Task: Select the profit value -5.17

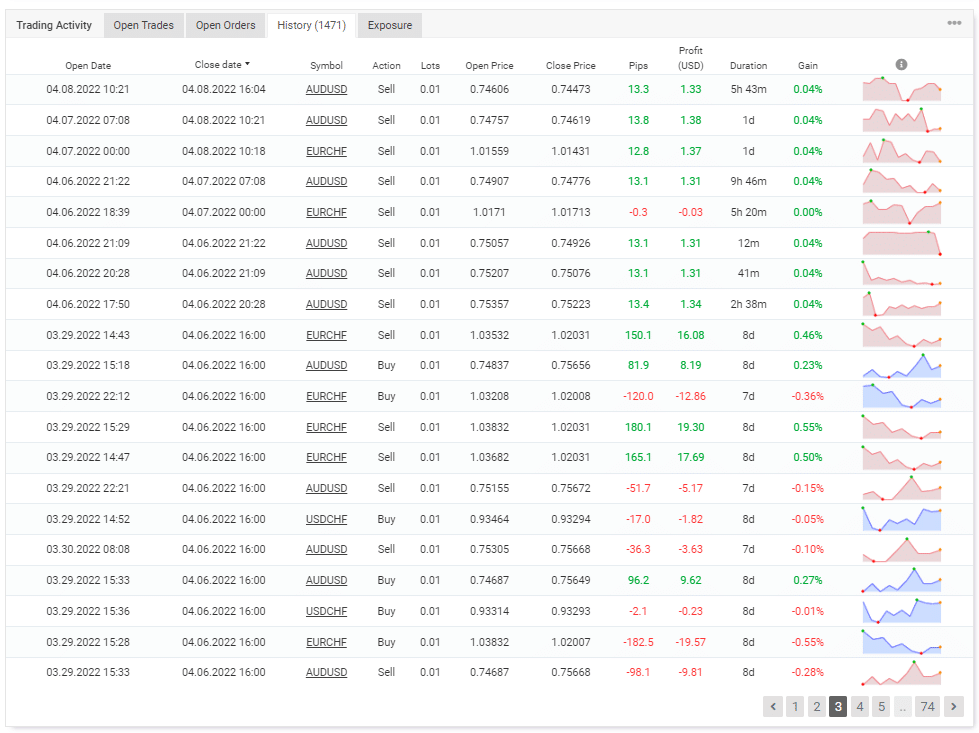Action: click(691, 488)
